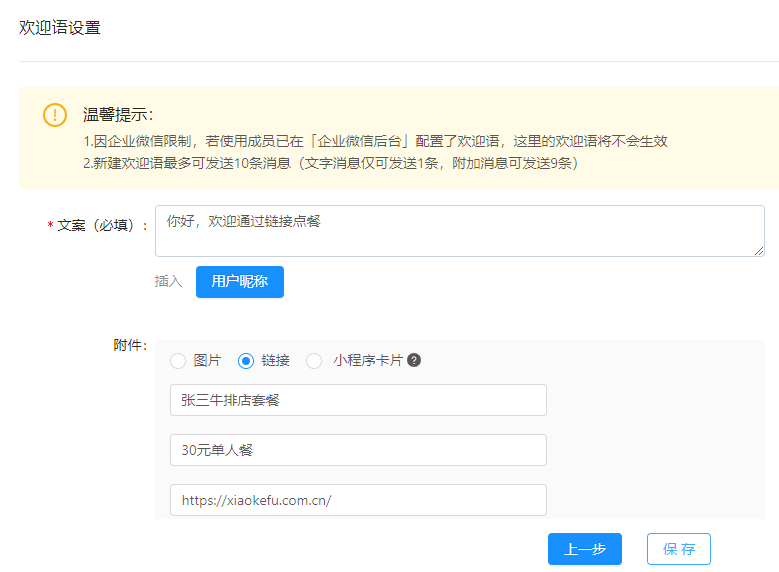779x572 pixels.
Task: Insert 用户昵称 into the welcome text
Action: (x=240, y=282)
